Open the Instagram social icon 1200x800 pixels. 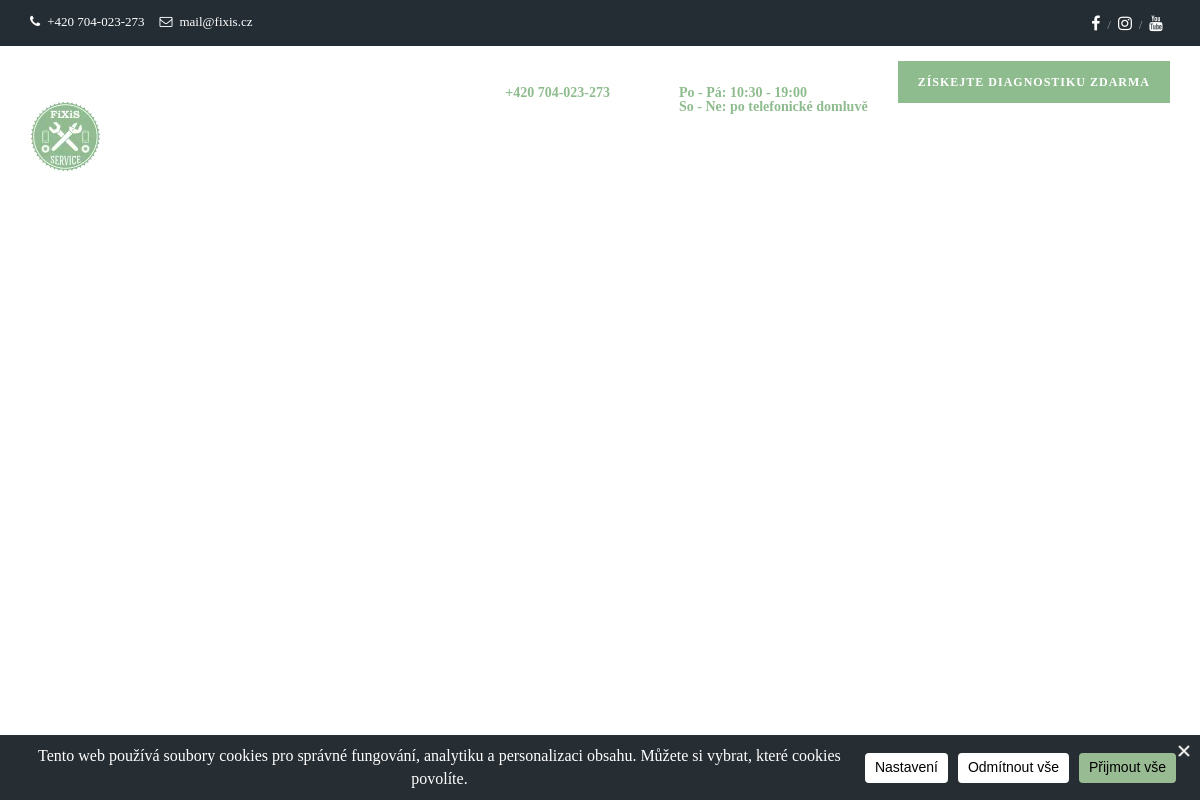click(1125, 23)
